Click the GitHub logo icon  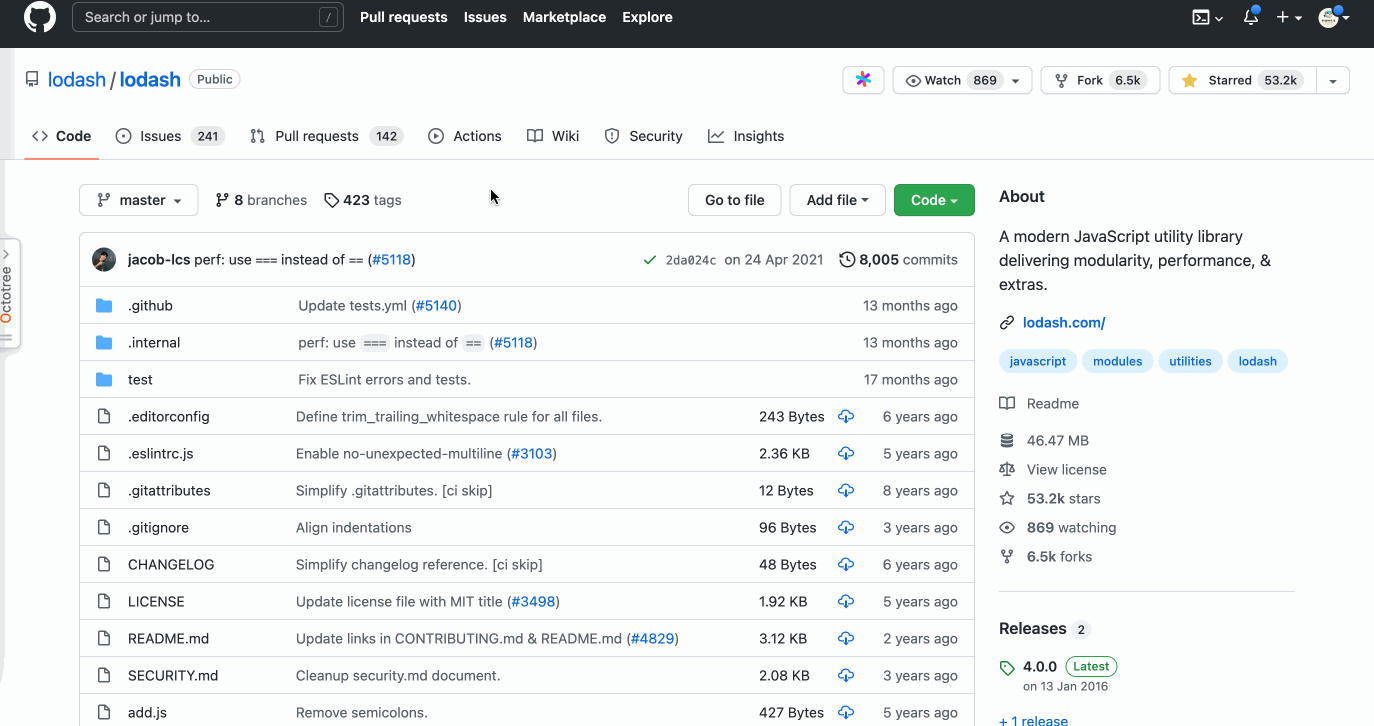[40, 17]
